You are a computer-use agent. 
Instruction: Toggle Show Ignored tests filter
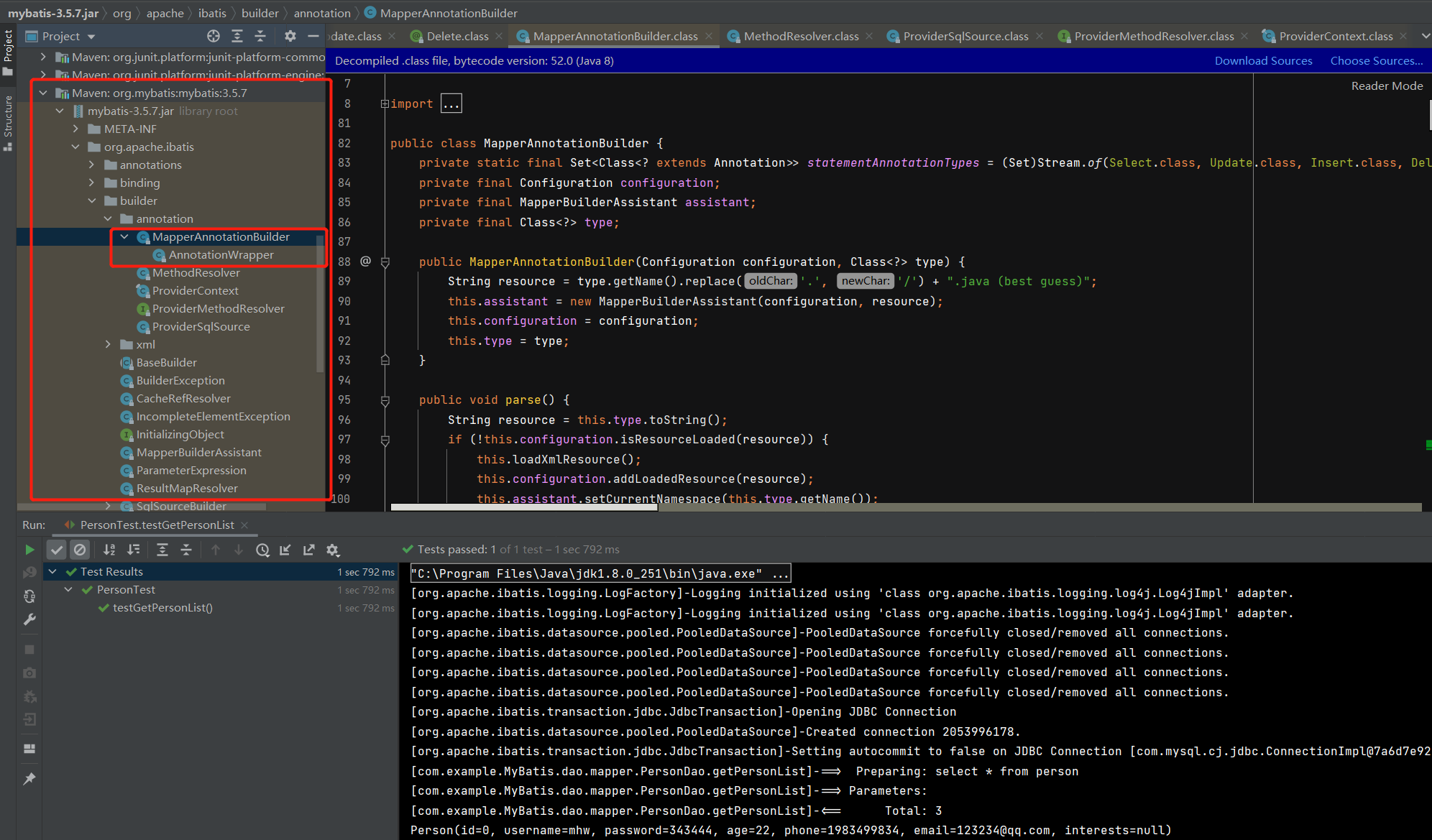[x=80, y=550]
